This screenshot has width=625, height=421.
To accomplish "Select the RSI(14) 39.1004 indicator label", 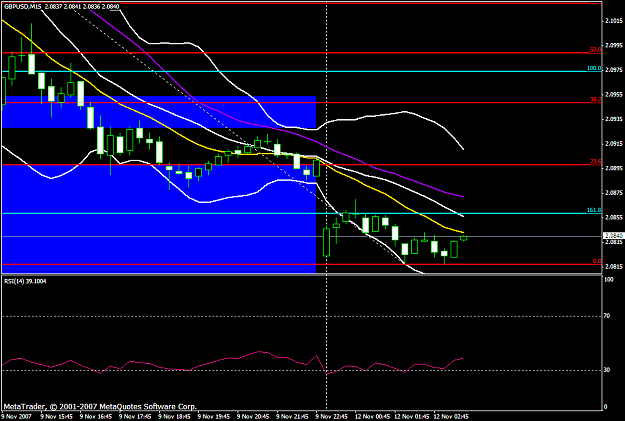I will [x=25, y=281].
